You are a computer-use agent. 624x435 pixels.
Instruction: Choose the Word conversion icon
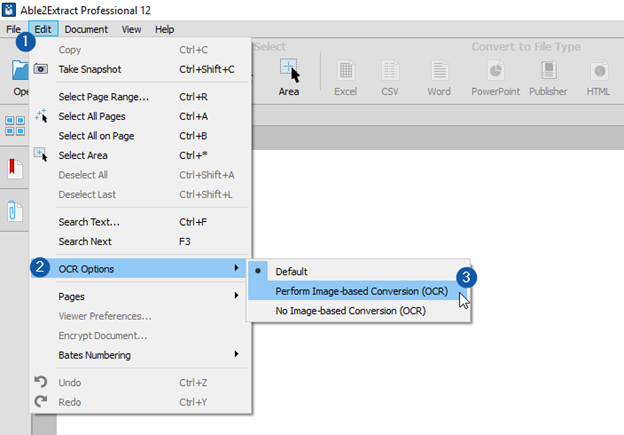pyautogui.click(x=439, y=71)
